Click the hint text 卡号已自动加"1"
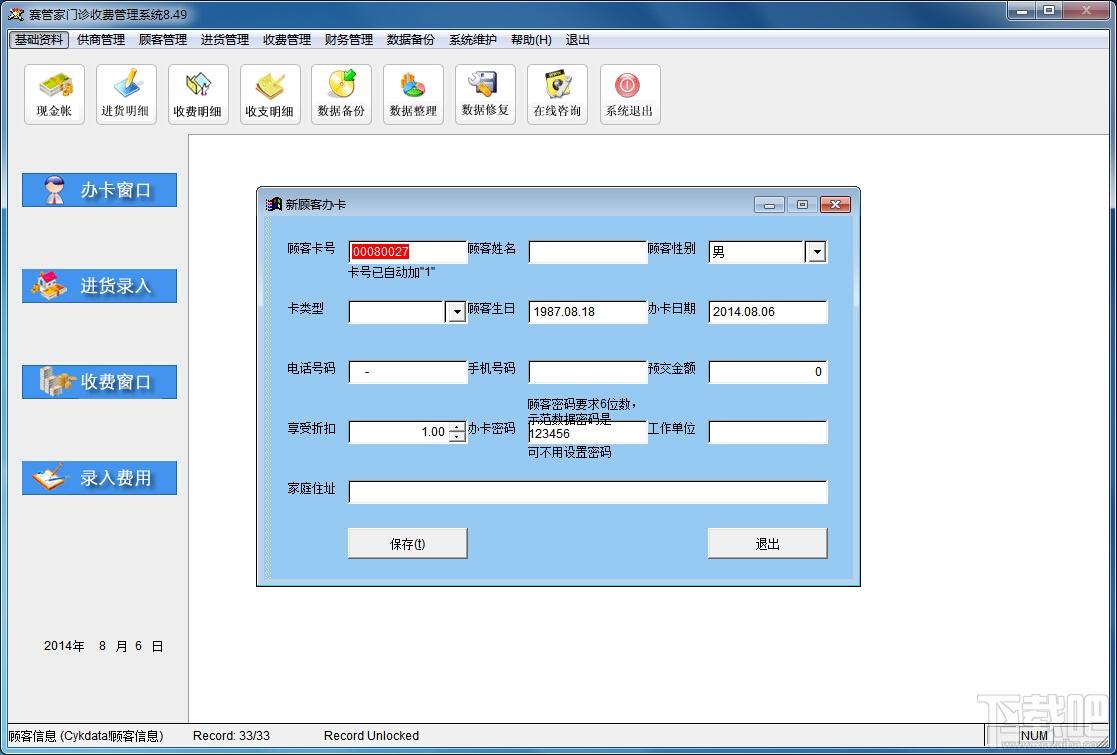 point(392,272)
